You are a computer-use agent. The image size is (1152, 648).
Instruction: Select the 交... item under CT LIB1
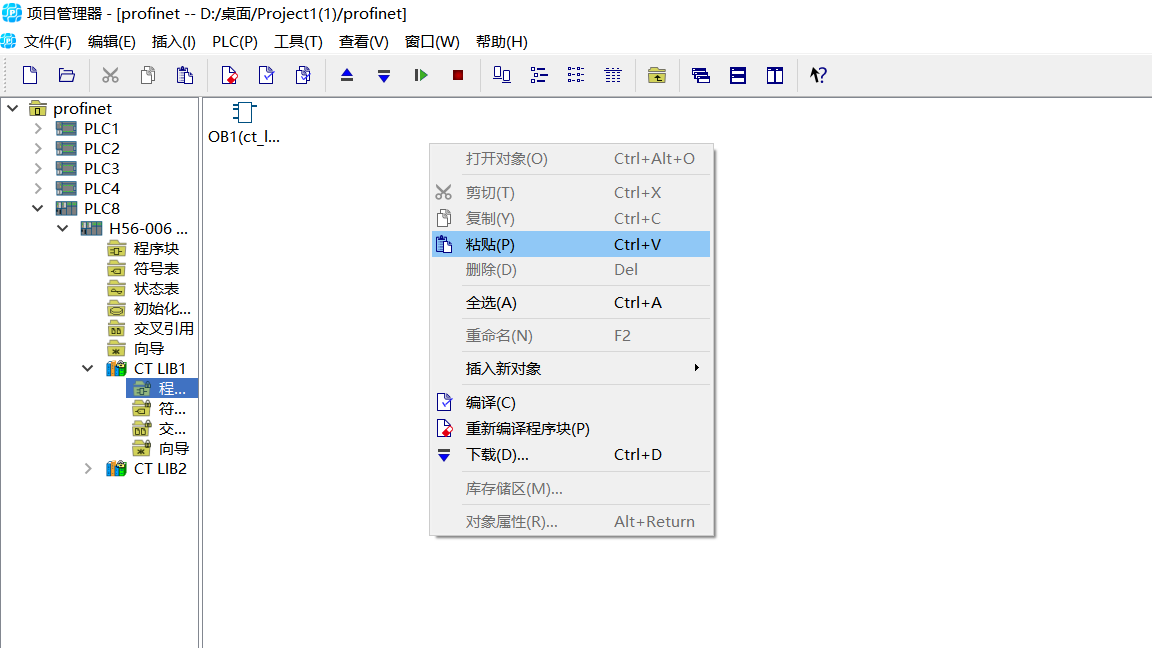point(172,428)
